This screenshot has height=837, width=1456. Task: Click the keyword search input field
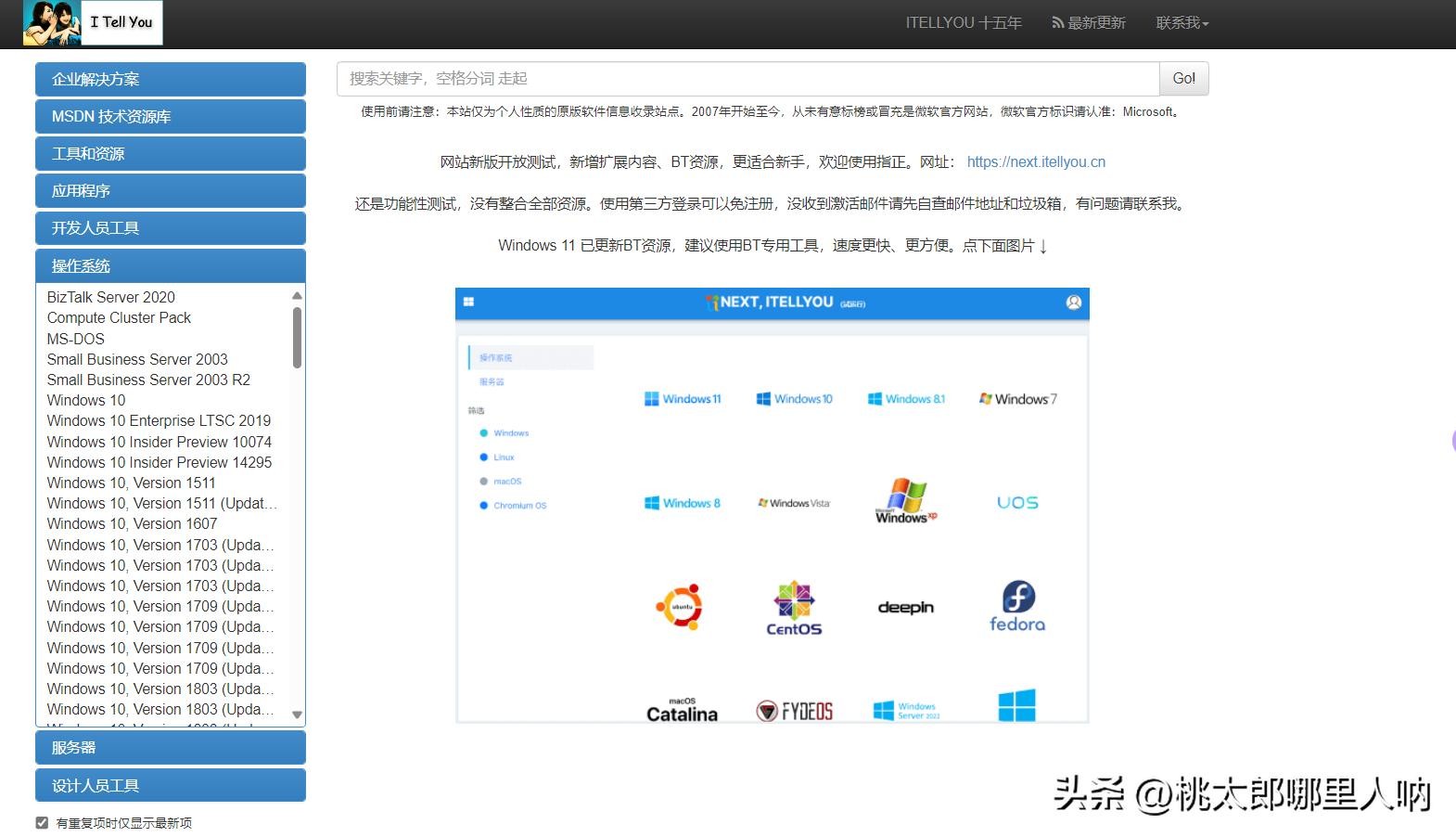coord(747,79)
